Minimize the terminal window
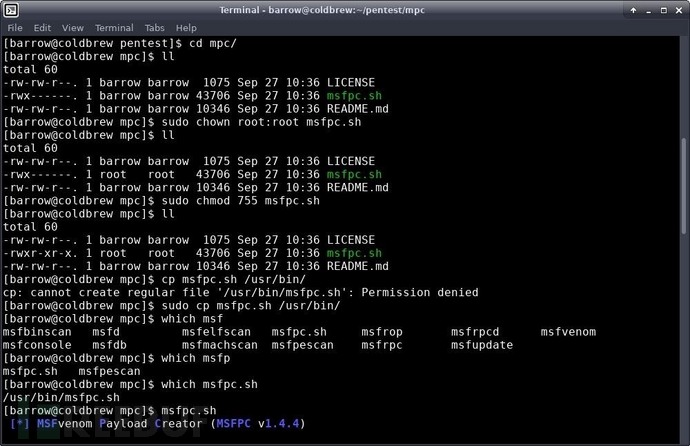The width and height of the screenshot is (690, 446). pos(648,11)
